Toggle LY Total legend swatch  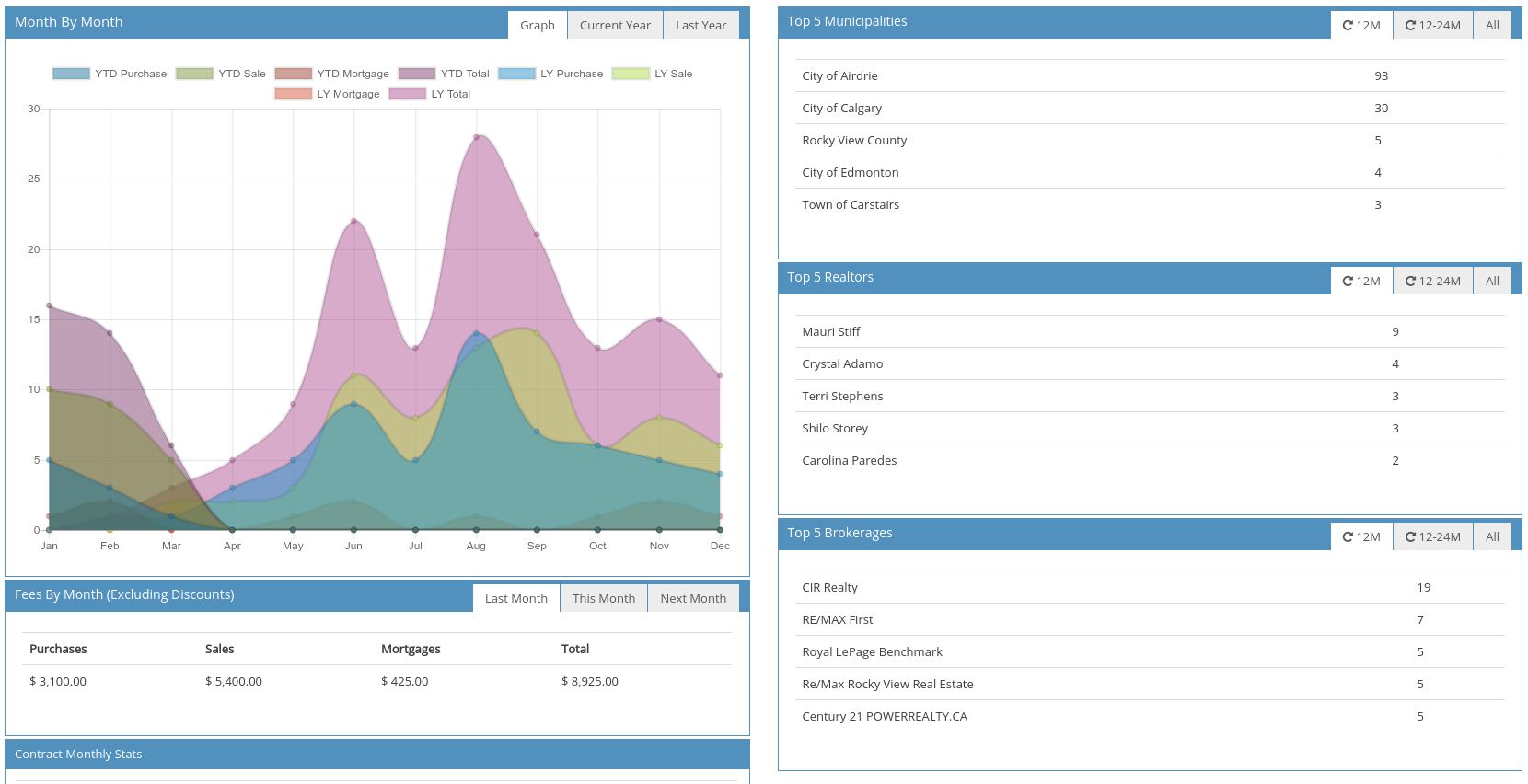click(408, 94)
